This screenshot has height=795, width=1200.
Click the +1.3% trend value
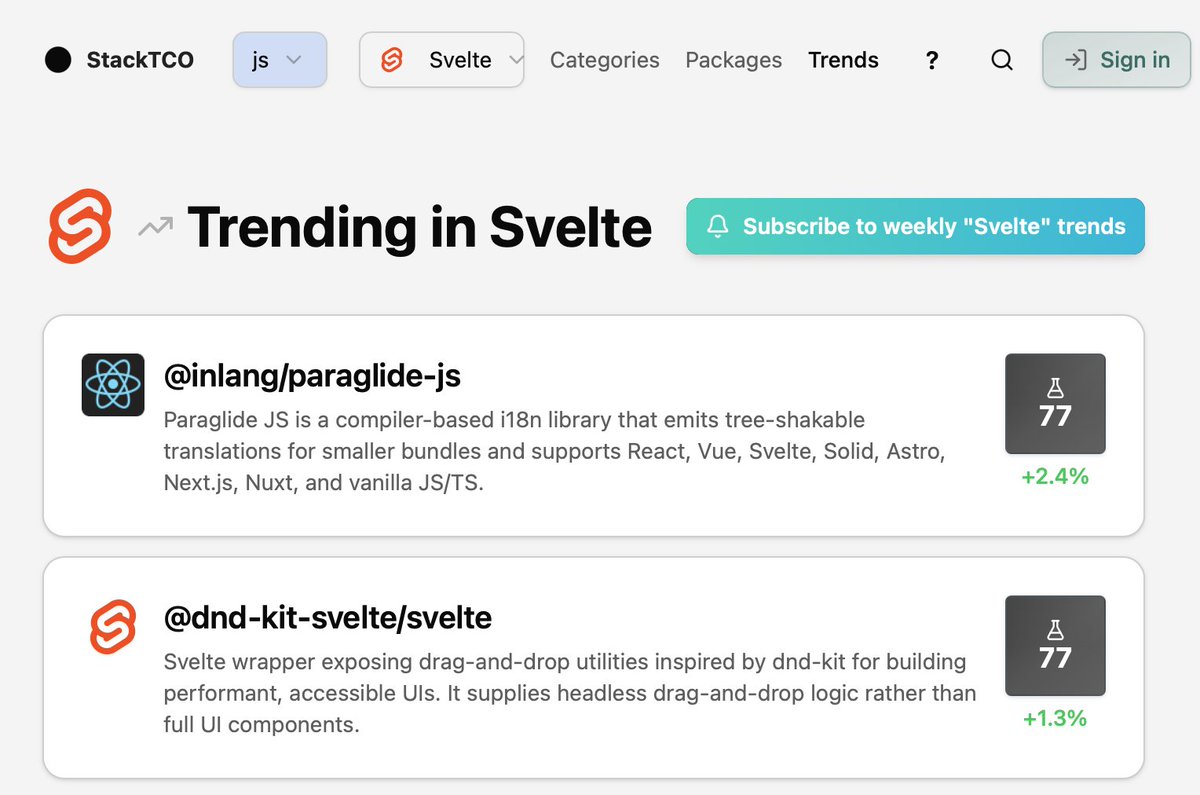[1055, 719]
